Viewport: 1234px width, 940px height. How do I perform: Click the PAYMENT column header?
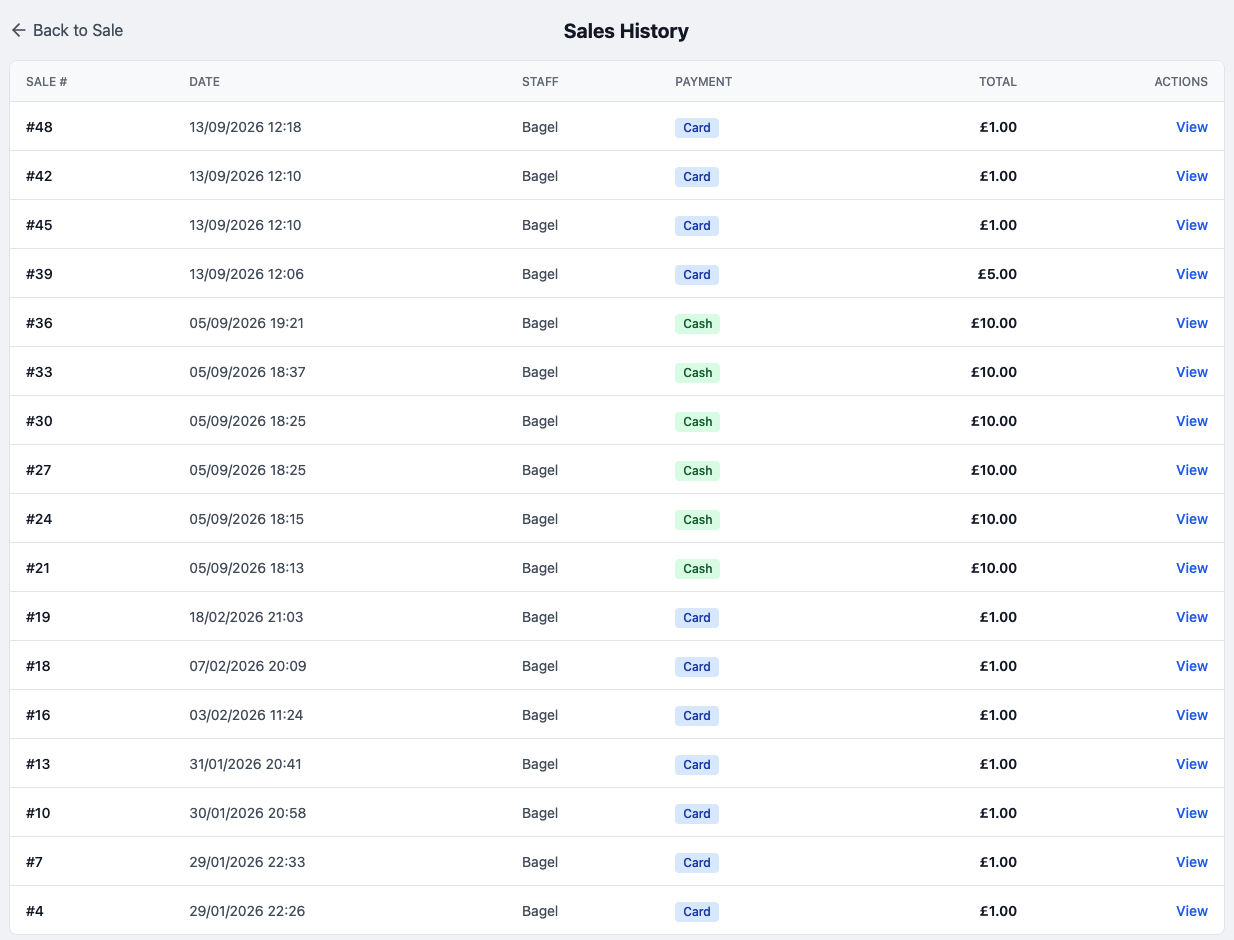(703, 82)
